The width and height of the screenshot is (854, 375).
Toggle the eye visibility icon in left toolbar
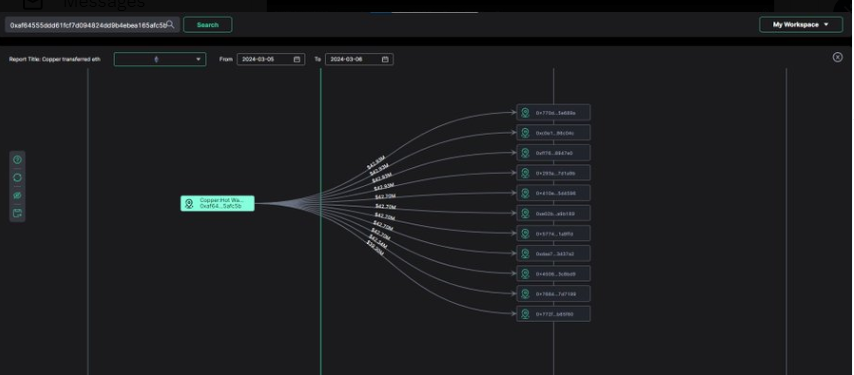[17, 195]
